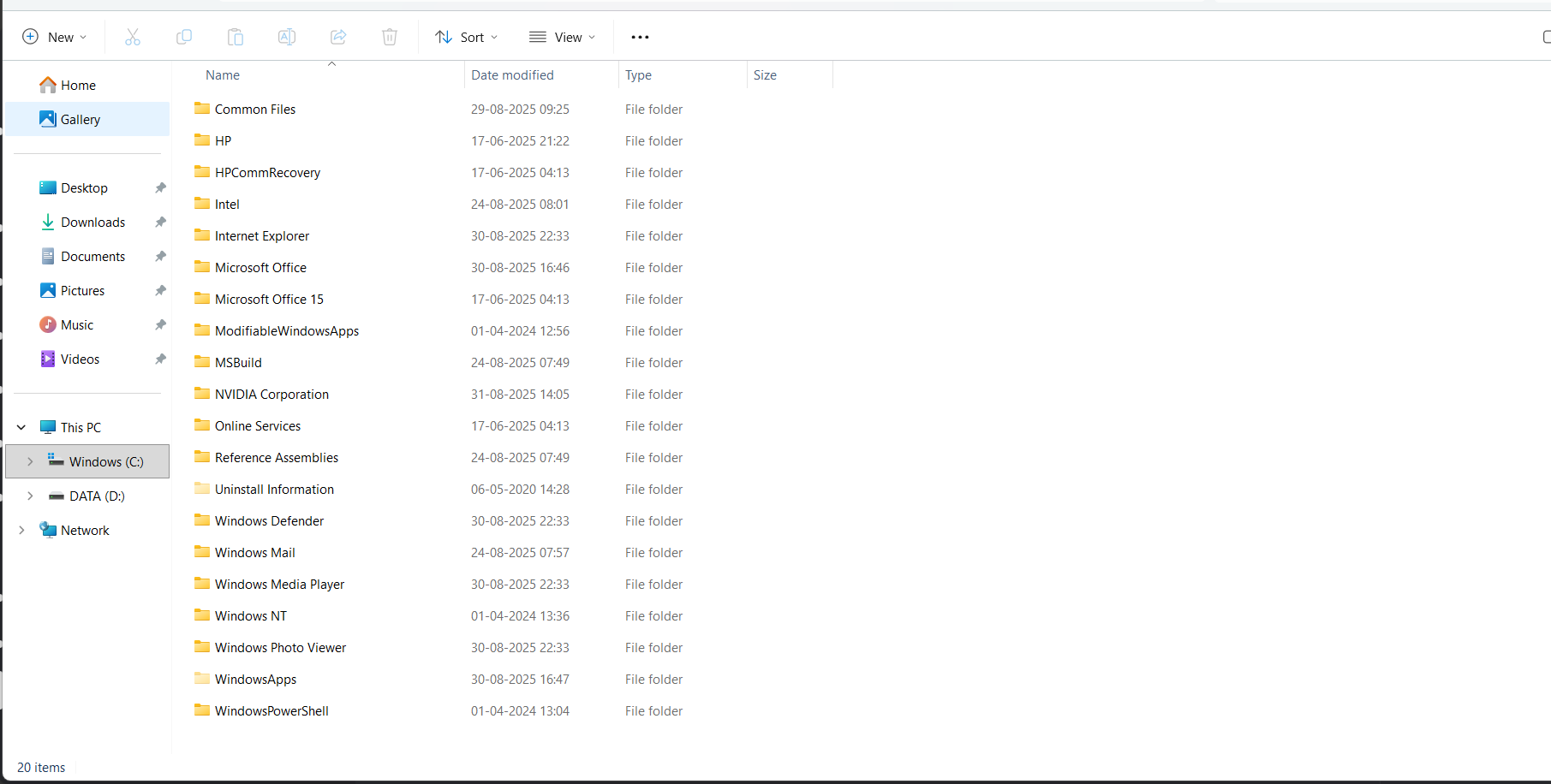Collapse the This PC tree node
This screenshot has width=1551, height=784.
point(21,427)
